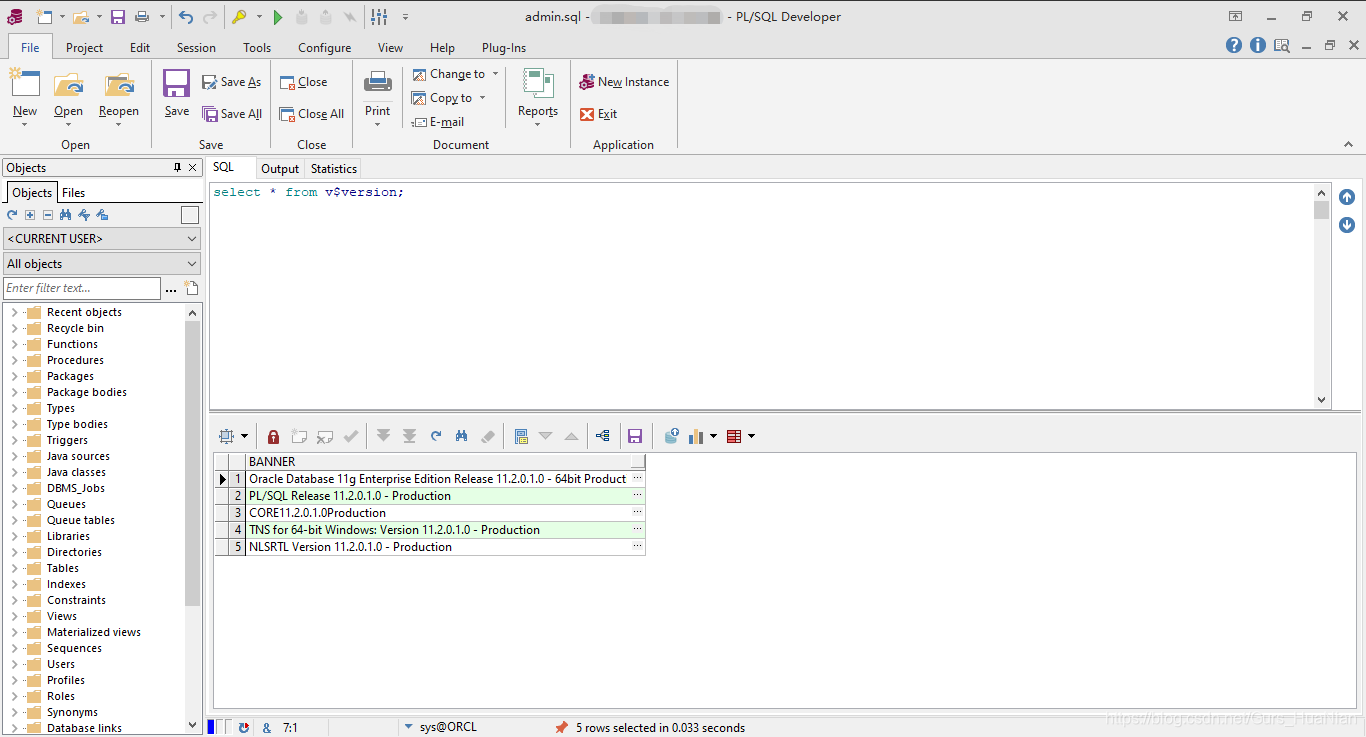Click Fetch next page arrow in grid toolbar
This screenshot has height=737, width=1366.
383,436
